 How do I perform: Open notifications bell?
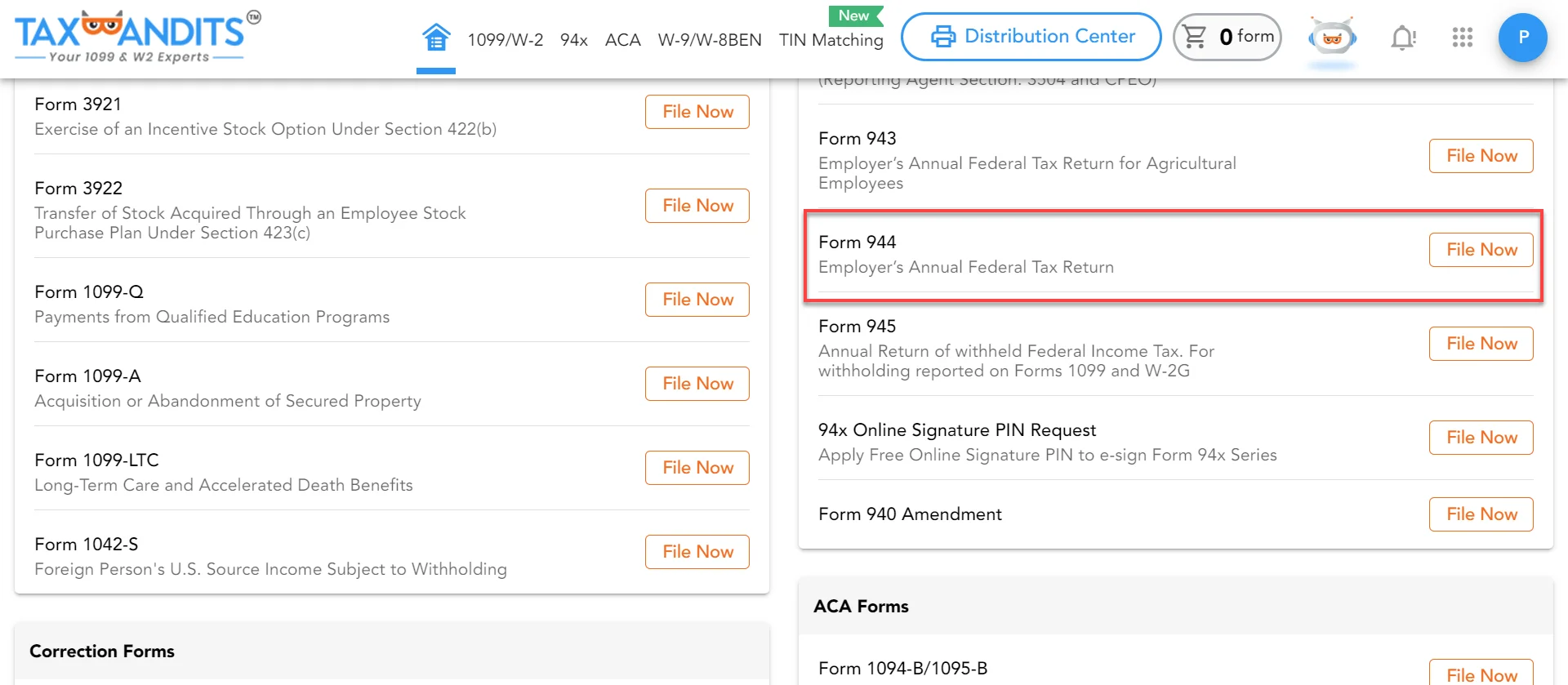click(1403, 38)
